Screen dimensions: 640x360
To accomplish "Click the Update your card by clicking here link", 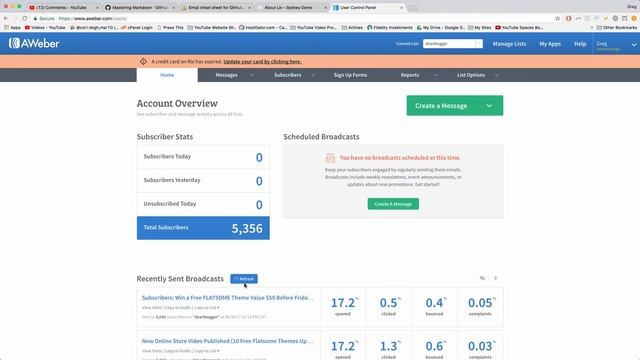I will coord(262,62).
